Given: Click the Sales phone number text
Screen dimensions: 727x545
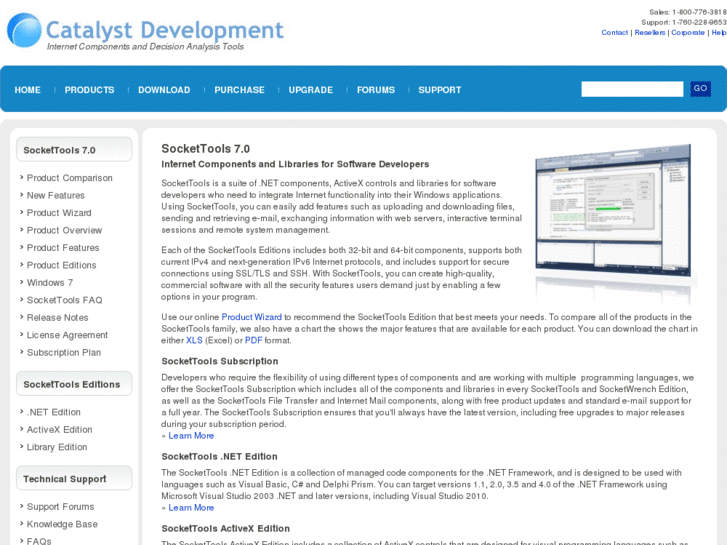Looking at the screenshot, I should pos(688,12).
